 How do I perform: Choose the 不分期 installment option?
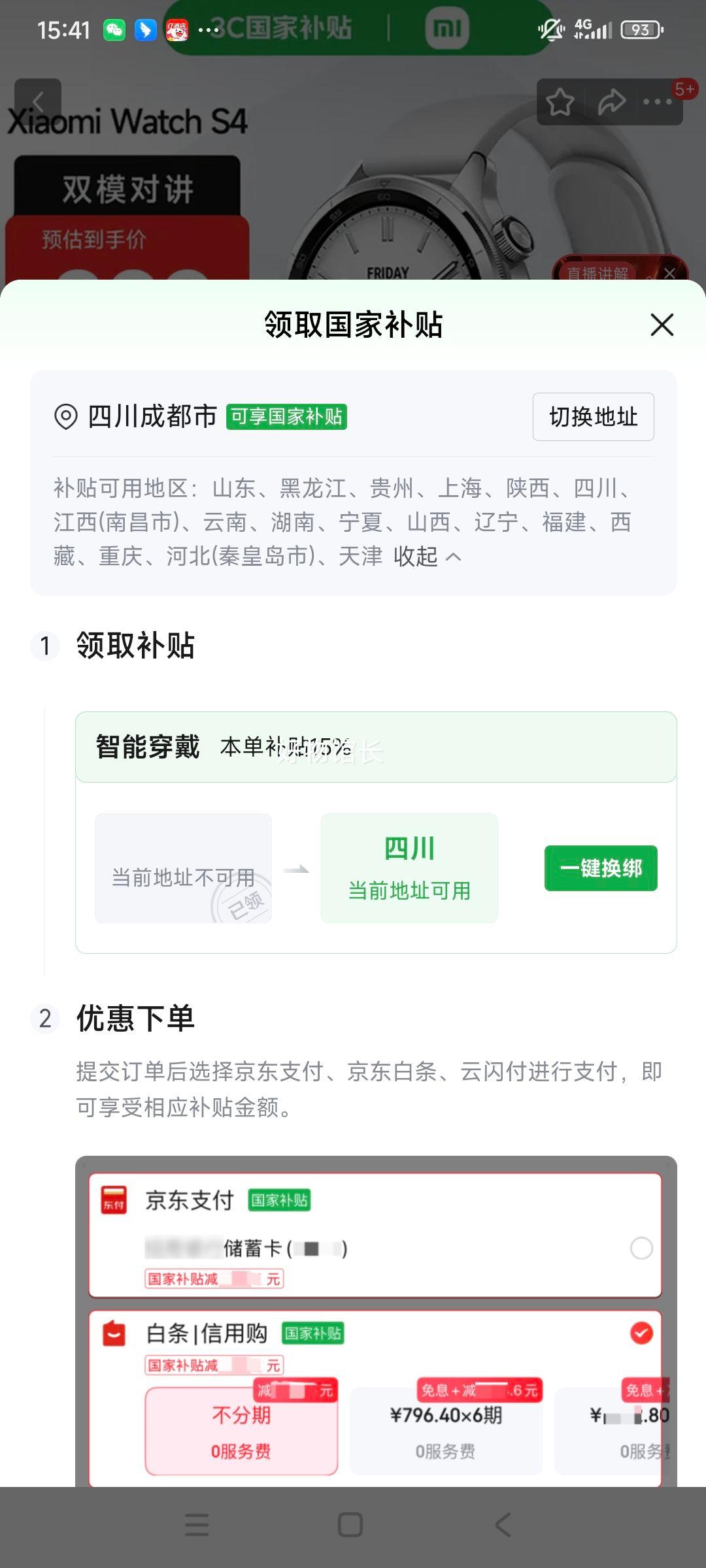(x=241, y=1431)
